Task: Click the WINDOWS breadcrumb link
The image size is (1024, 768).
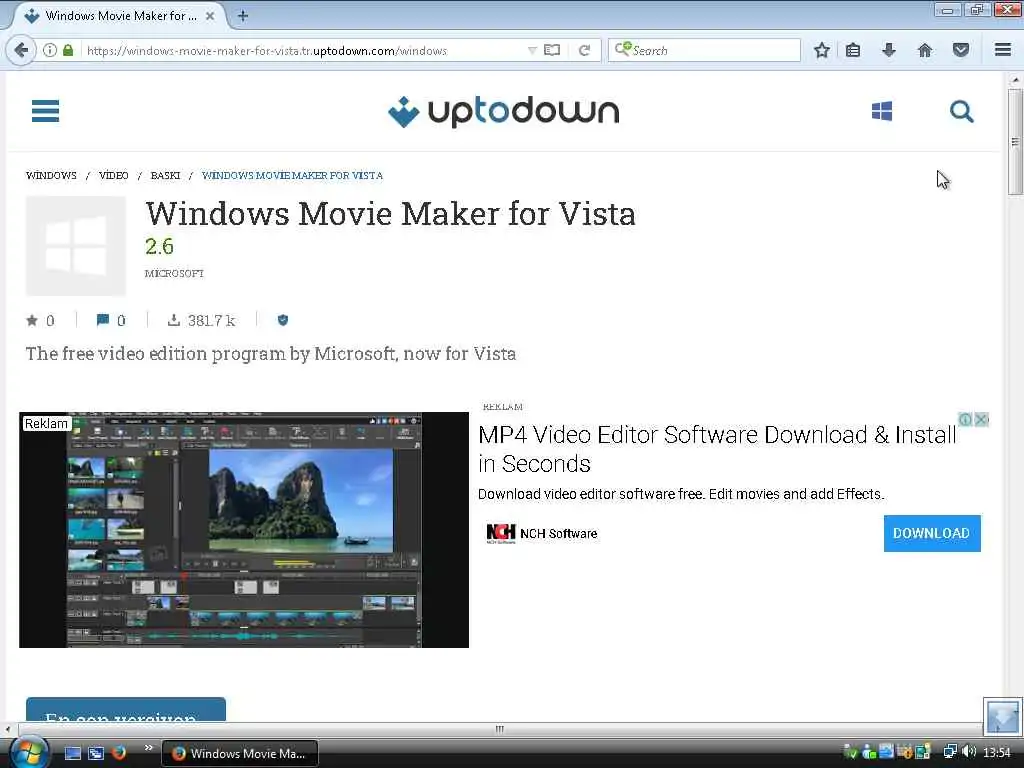Action: point(51,176)
